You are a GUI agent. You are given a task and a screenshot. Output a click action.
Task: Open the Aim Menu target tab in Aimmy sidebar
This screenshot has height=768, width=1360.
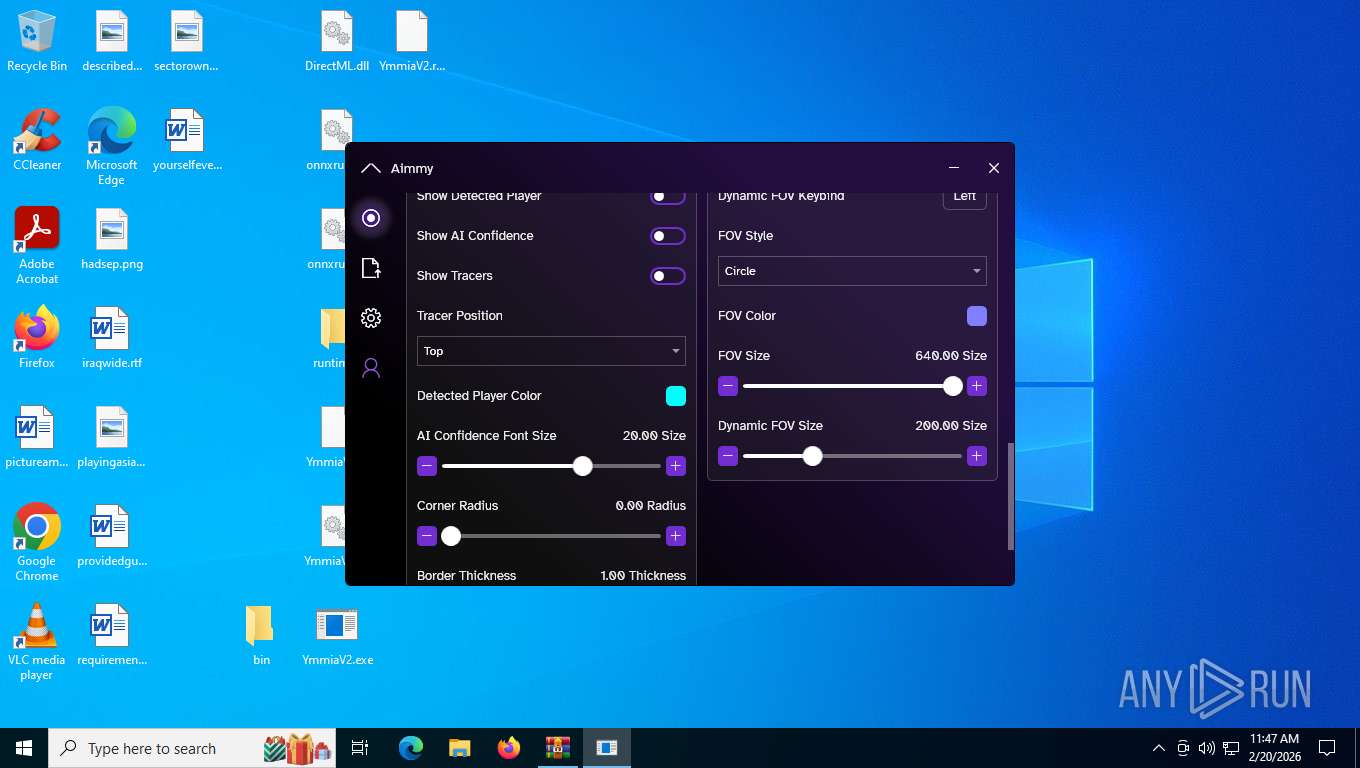(x=371, y=218)
